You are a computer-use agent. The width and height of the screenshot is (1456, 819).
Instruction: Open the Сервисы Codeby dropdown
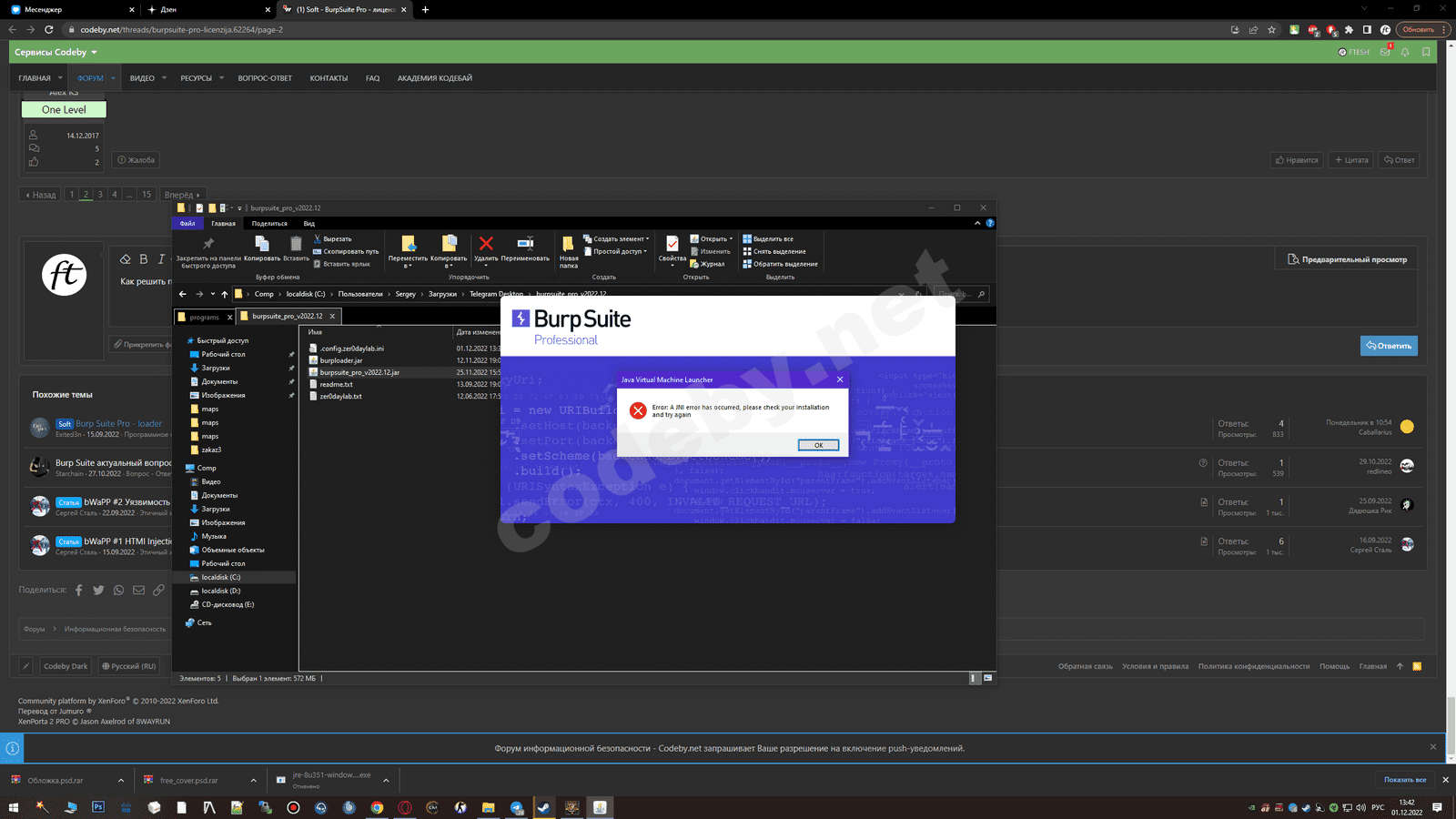click(x=56, y=53)
